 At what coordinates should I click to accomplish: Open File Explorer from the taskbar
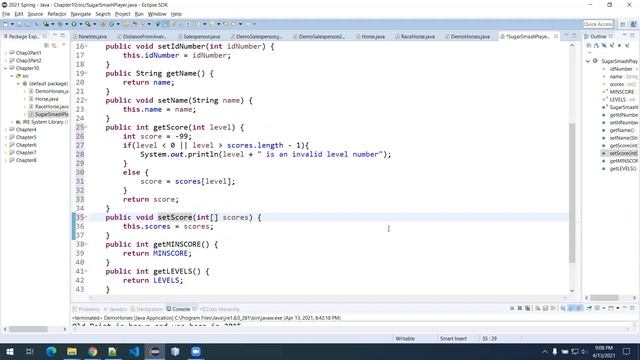pos(72,351)
